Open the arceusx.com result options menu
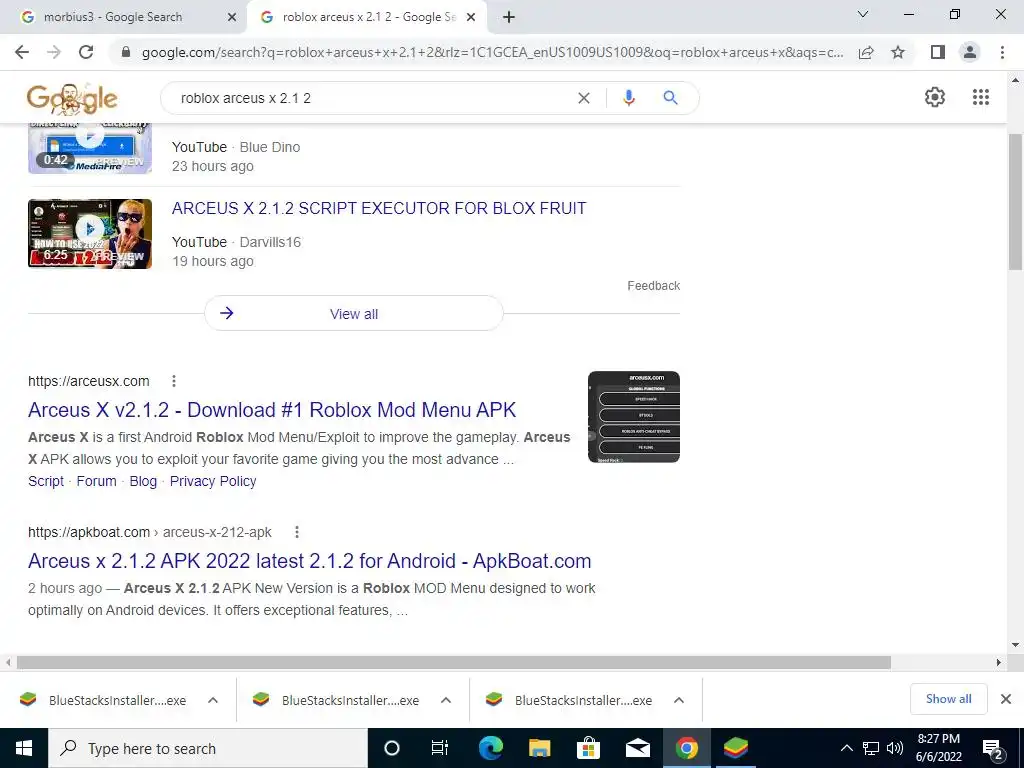Screen dimensions: 1024x768 click(x=174, y=381)
